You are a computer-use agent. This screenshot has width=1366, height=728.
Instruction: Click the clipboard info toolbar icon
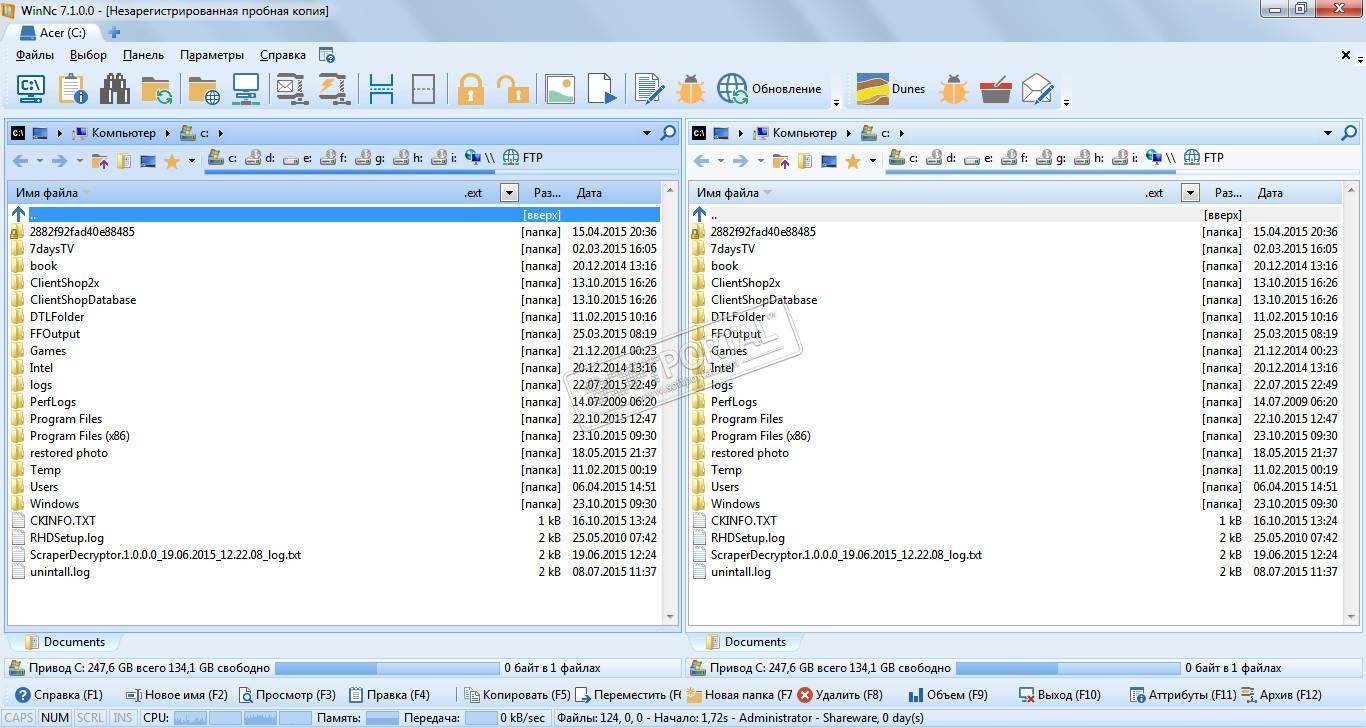point(73,89)
